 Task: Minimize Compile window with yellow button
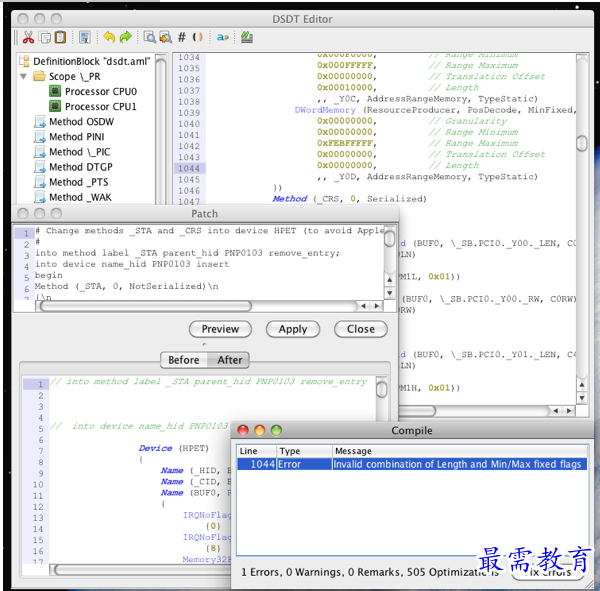pyautogui.click(x=259, y=430)
